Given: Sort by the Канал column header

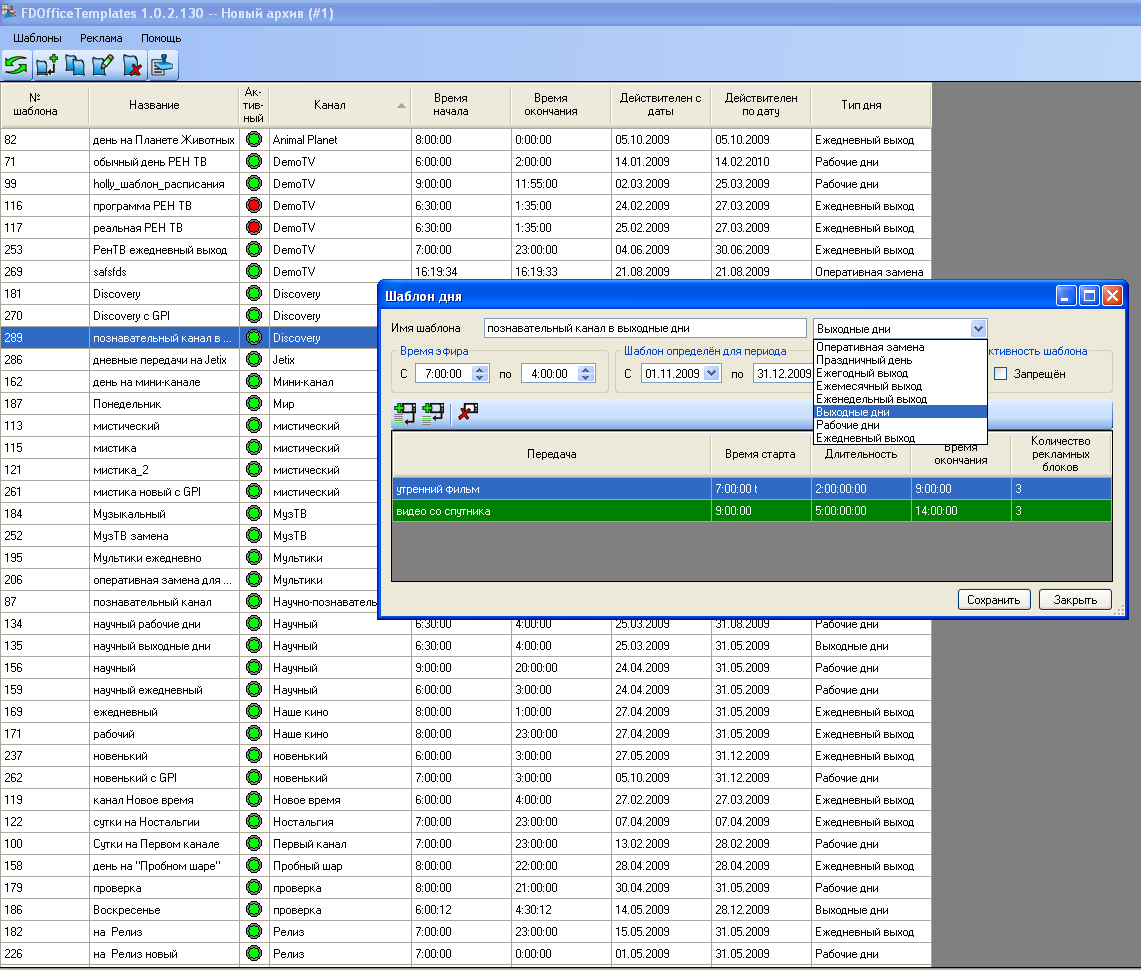Looking at the screenshot, I should [330, 105].
